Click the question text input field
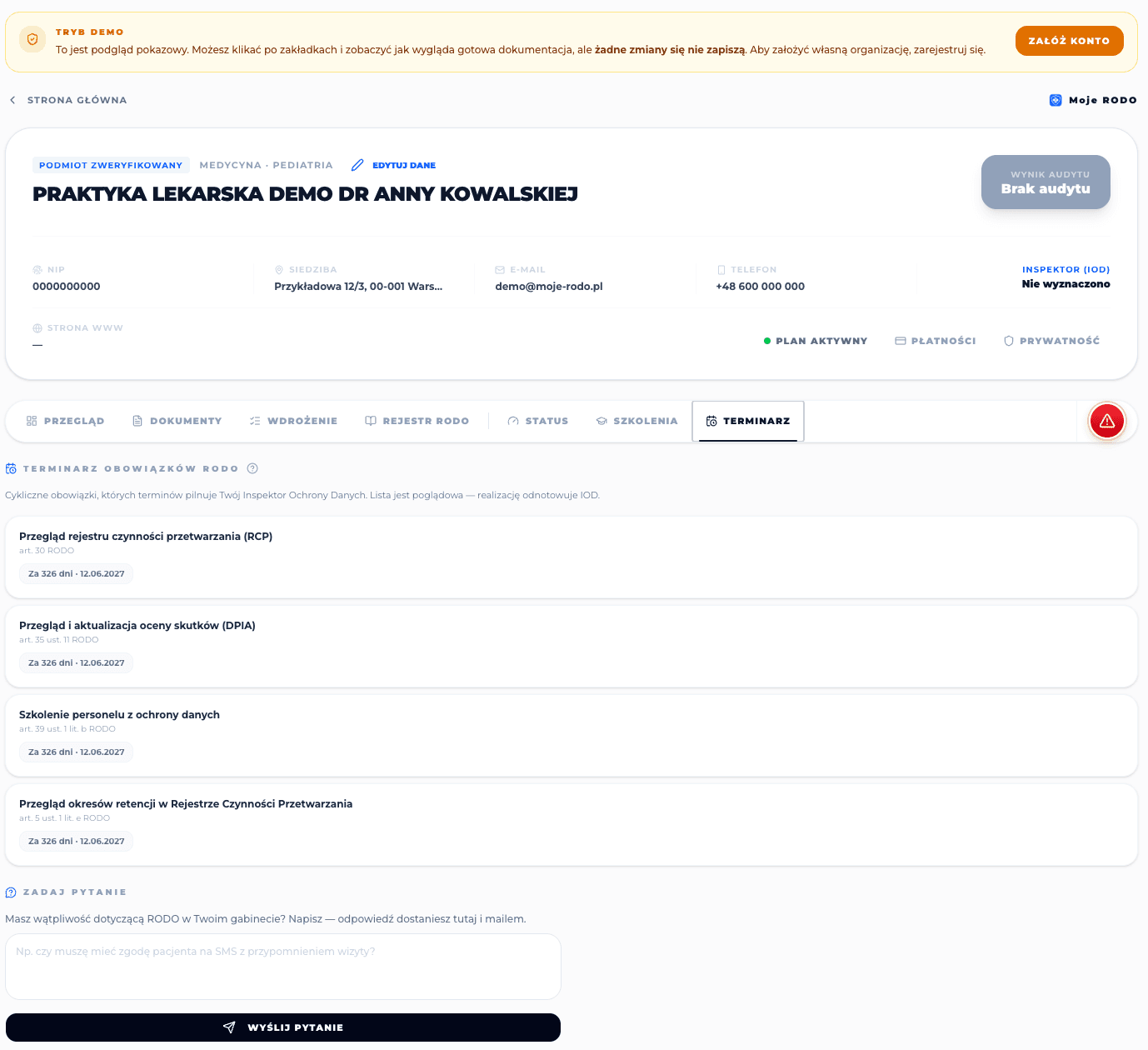The height and width of the screenshot is (1050, 1148). [283, 967]
